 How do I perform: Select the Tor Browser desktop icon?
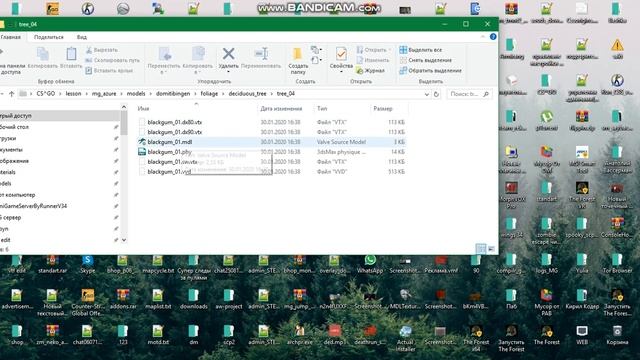pyautogui.click(x=617, y=264)
